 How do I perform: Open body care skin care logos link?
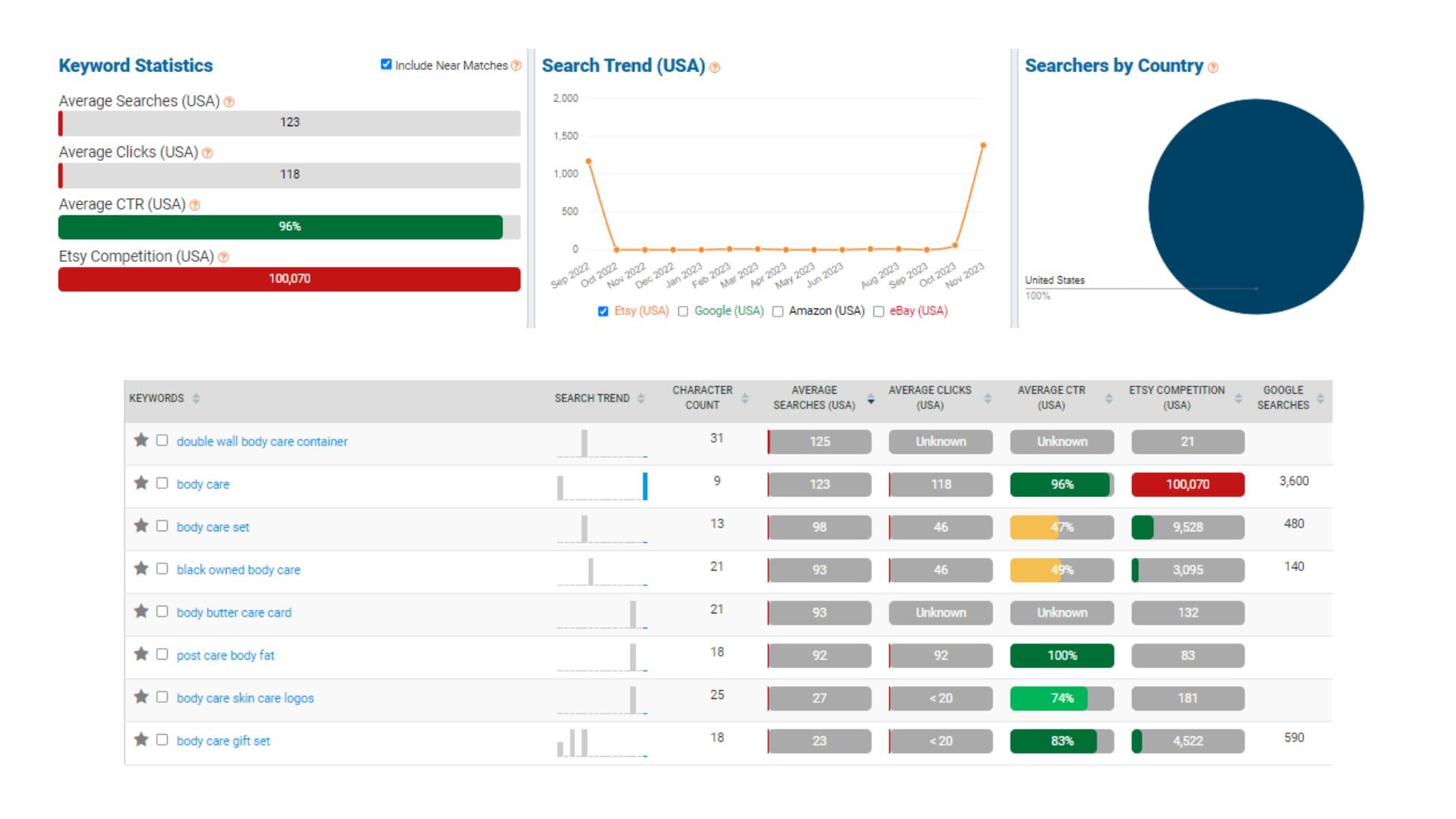click(245, 698)
